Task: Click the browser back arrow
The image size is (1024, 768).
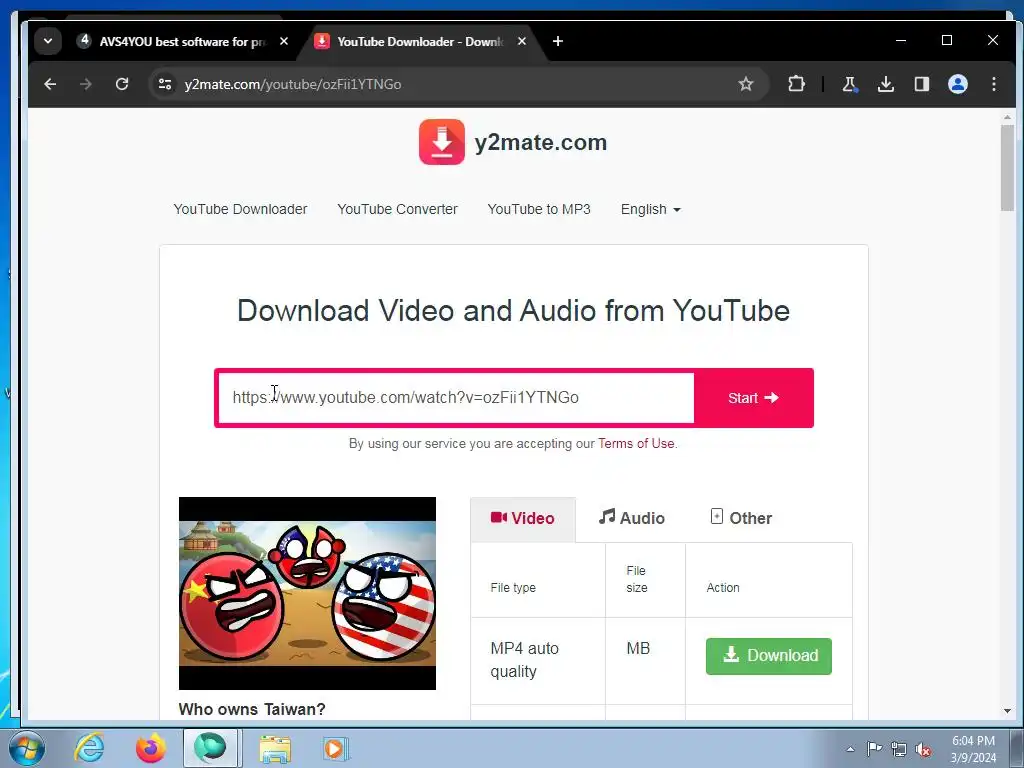Action: pos(50,84)
